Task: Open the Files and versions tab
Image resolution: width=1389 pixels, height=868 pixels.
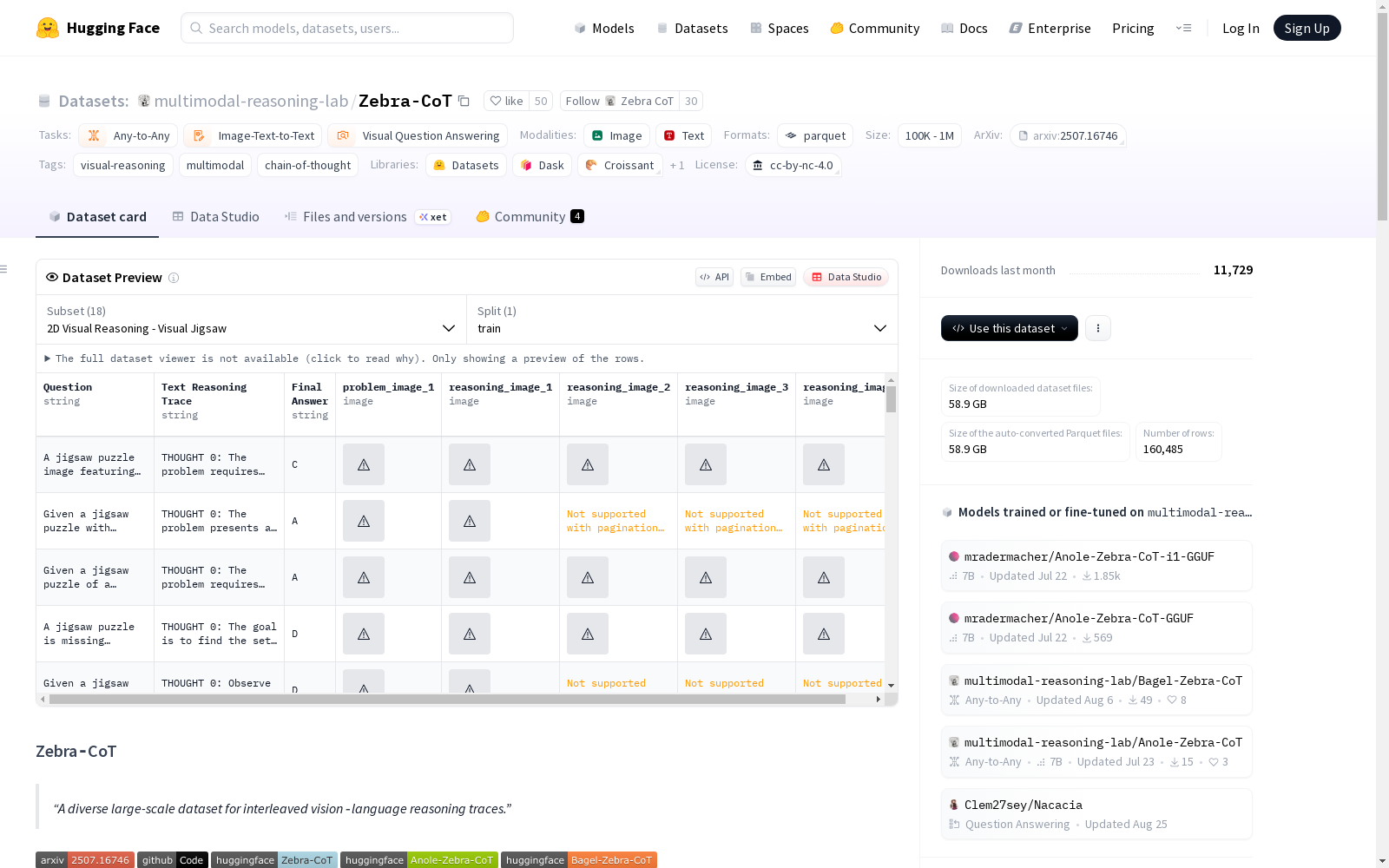Action: [366, 217]
